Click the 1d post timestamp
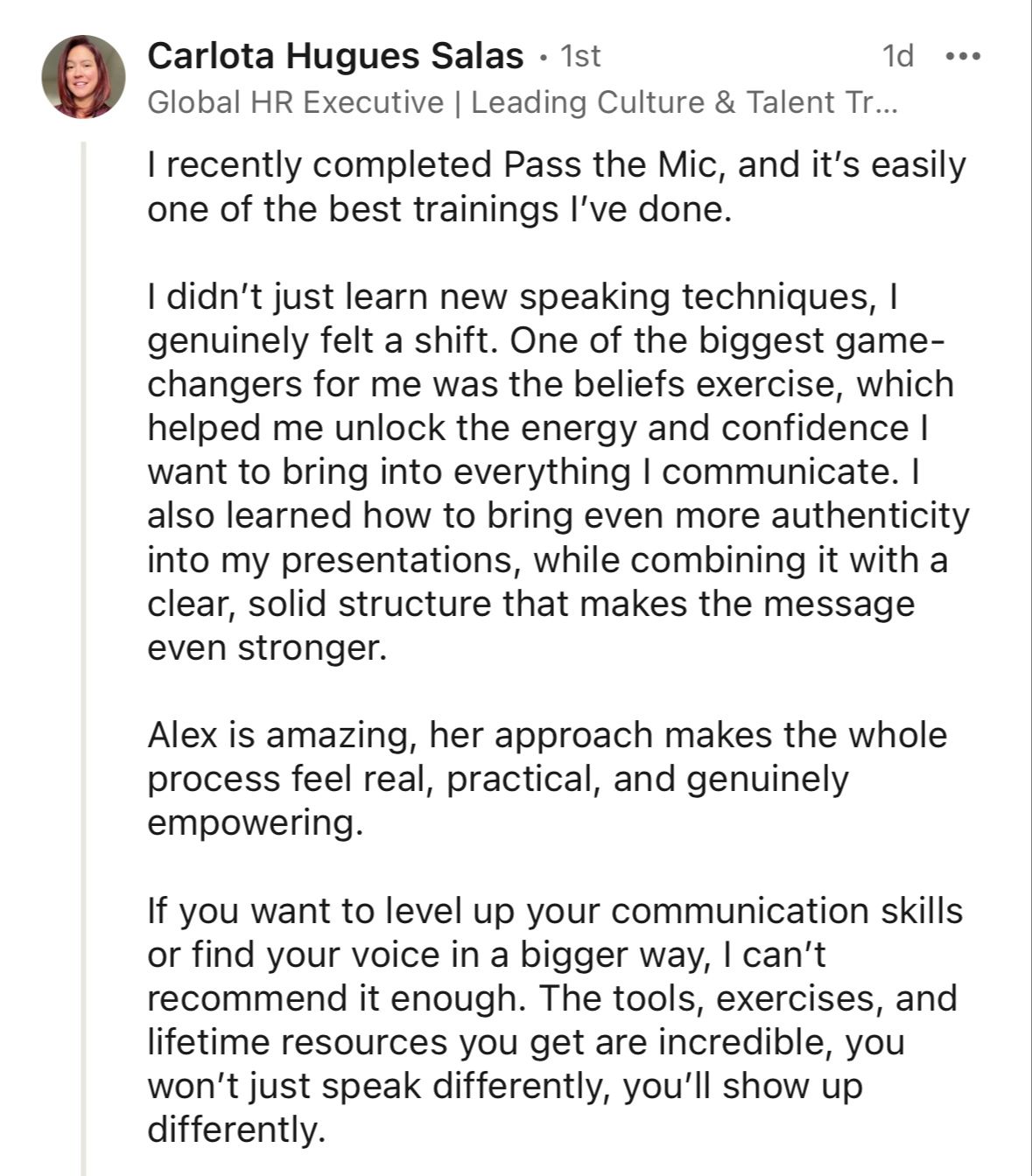The width and height of the screenshot is (1032, 1176). (x=898, y=57)
